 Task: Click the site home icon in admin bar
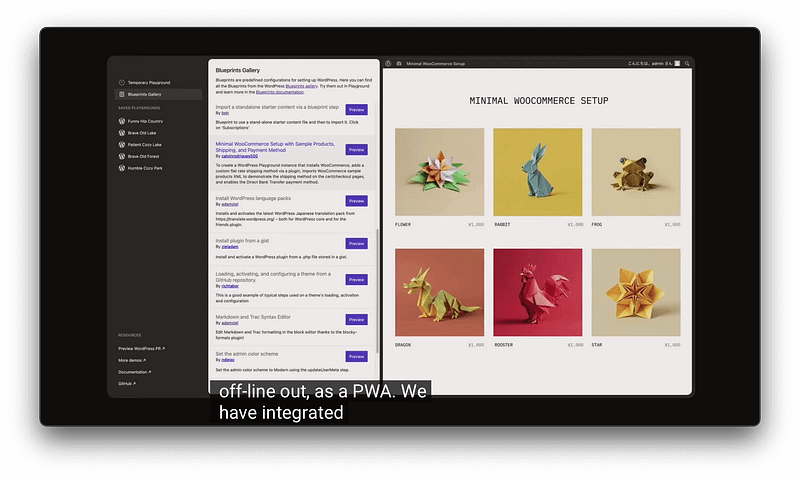coord(399,64)
